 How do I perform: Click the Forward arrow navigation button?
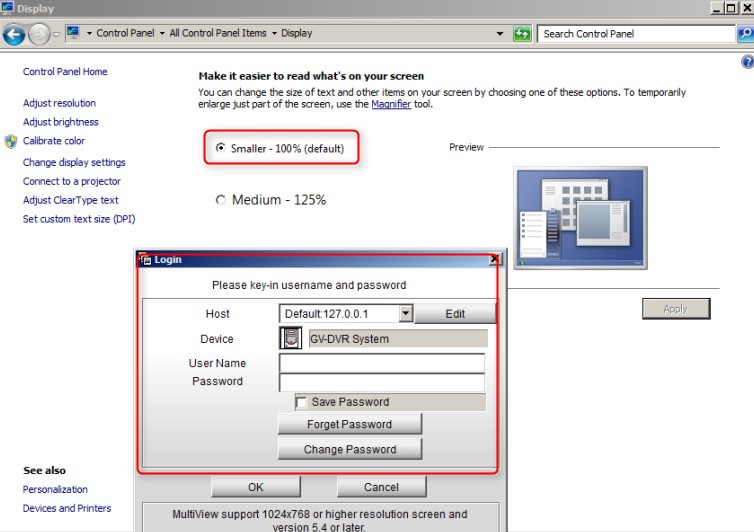pyautogui.click(x=39, y=34)
